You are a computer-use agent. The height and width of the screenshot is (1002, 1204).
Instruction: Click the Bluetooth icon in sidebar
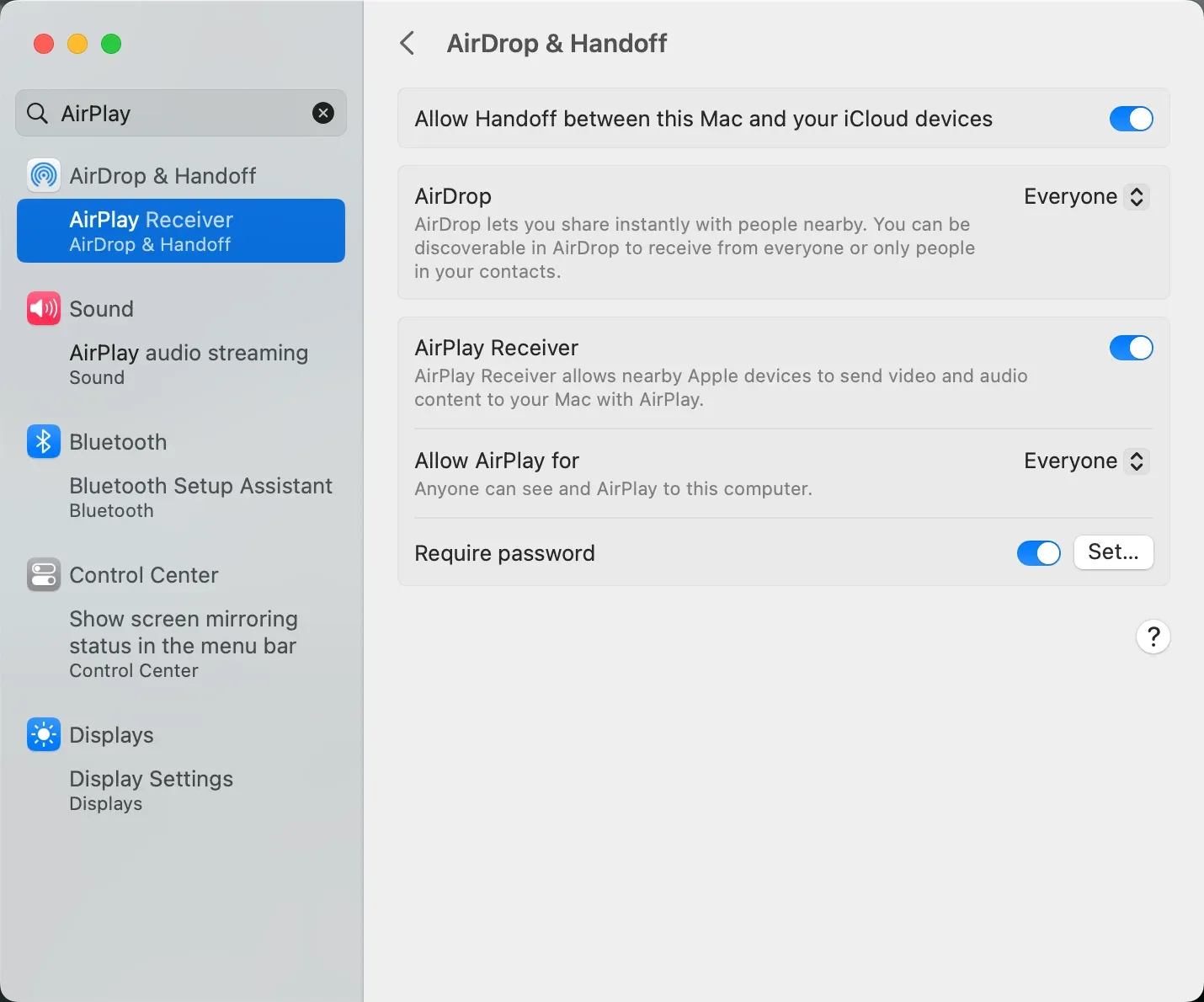(x=44, y=441)
